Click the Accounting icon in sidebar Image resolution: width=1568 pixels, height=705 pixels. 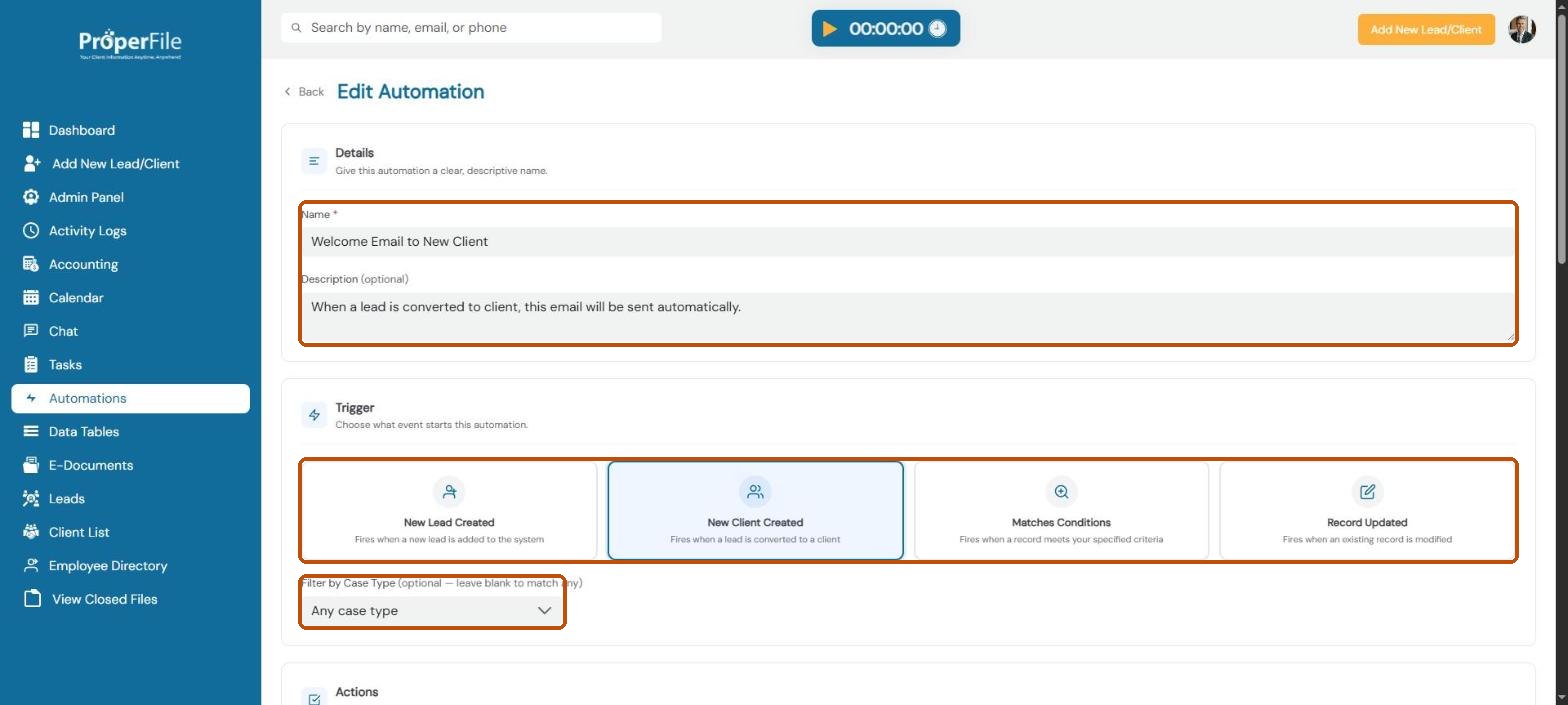coord(31,264)
